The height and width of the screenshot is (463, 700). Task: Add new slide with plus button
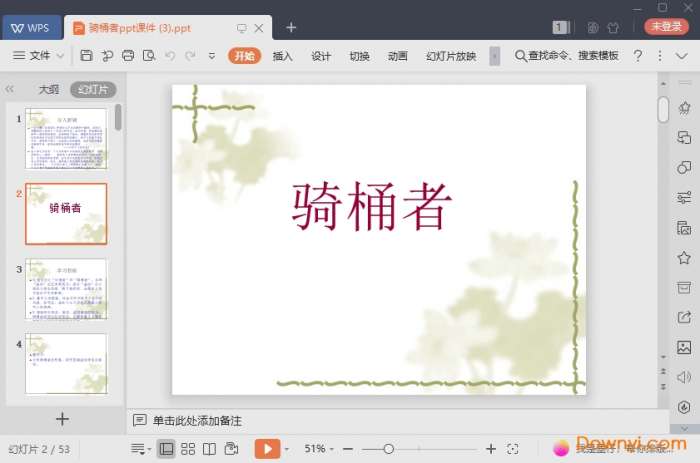62,419
